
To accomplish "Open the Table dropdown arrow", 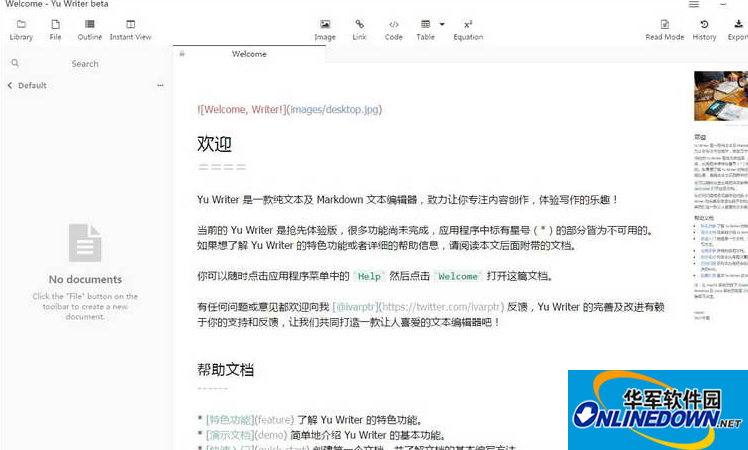I will pos(442,24).
